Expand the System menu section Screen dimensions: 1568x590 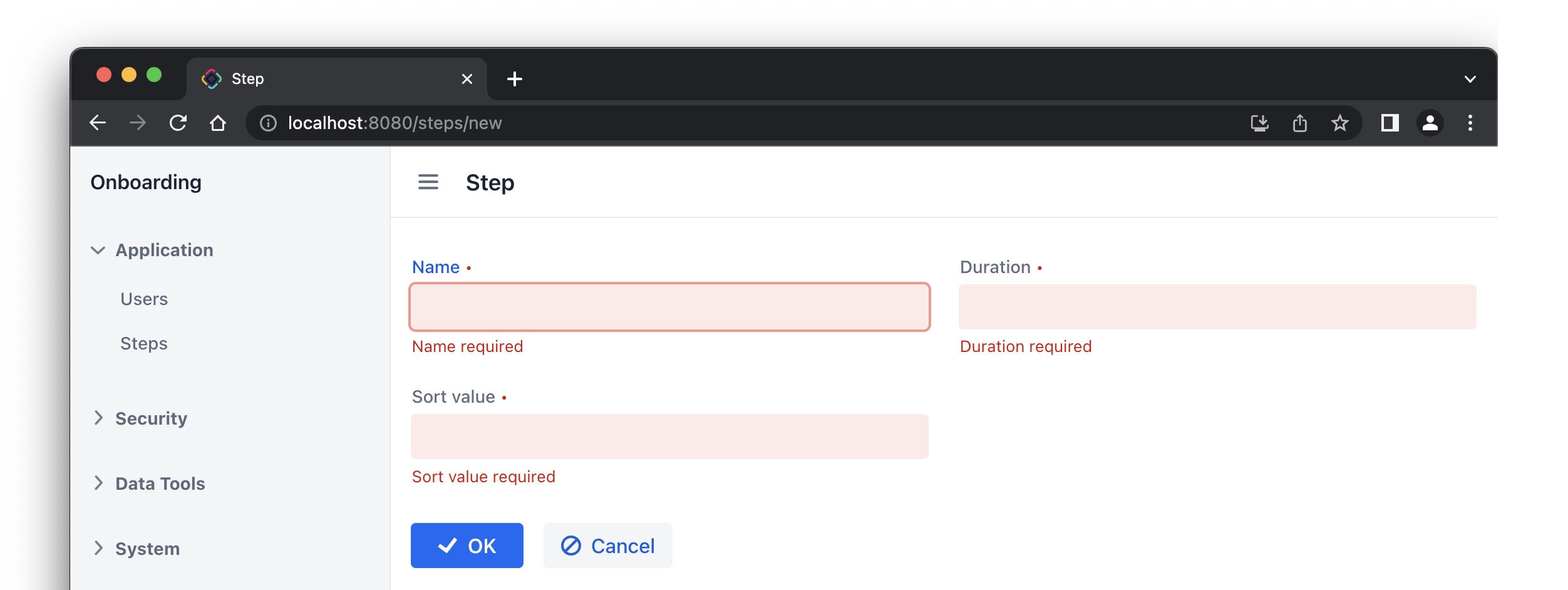[x=147, y=549]
